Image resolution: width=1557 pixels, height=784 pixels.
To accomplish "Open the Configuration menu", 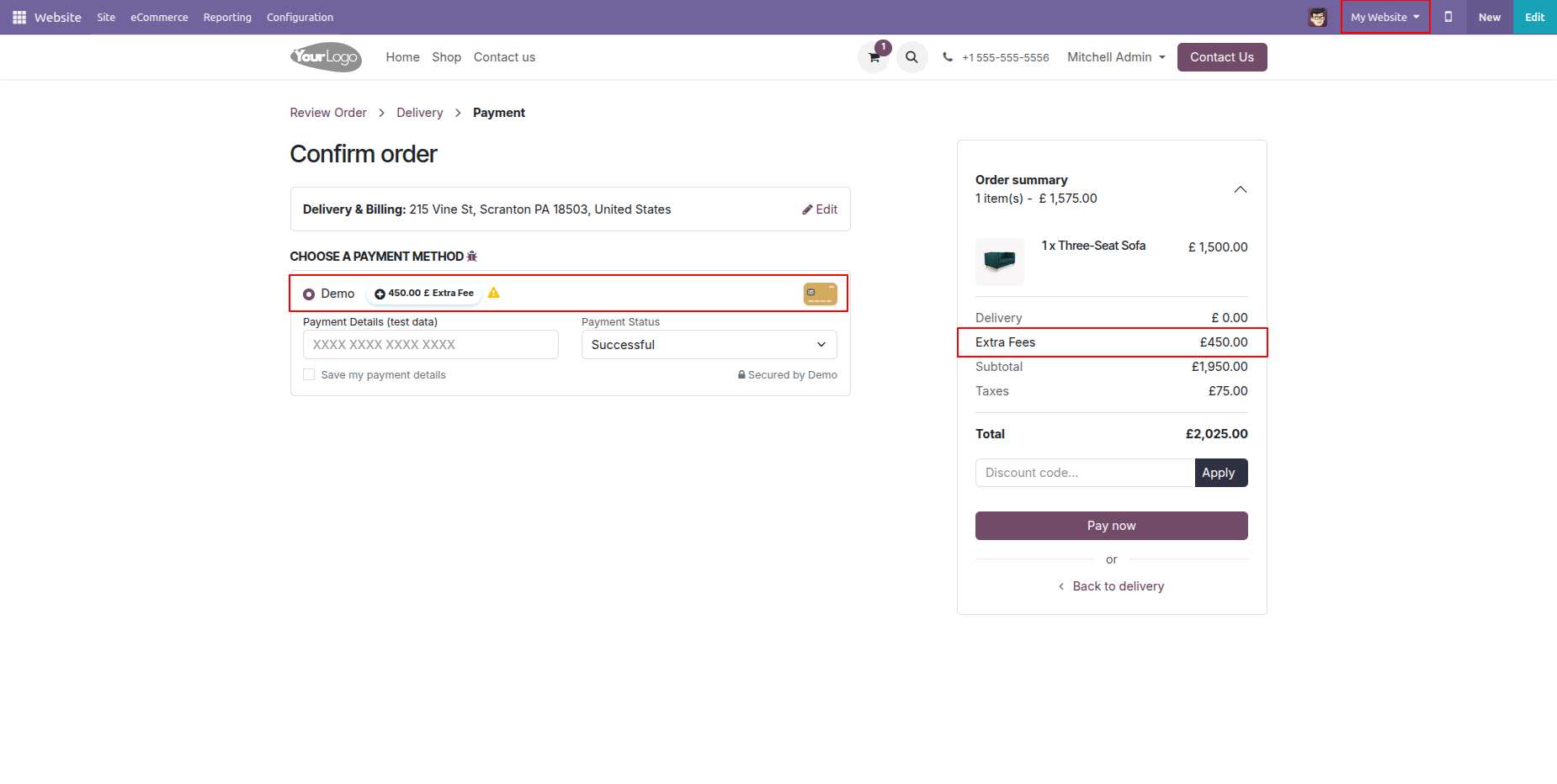I will point(300,17).
